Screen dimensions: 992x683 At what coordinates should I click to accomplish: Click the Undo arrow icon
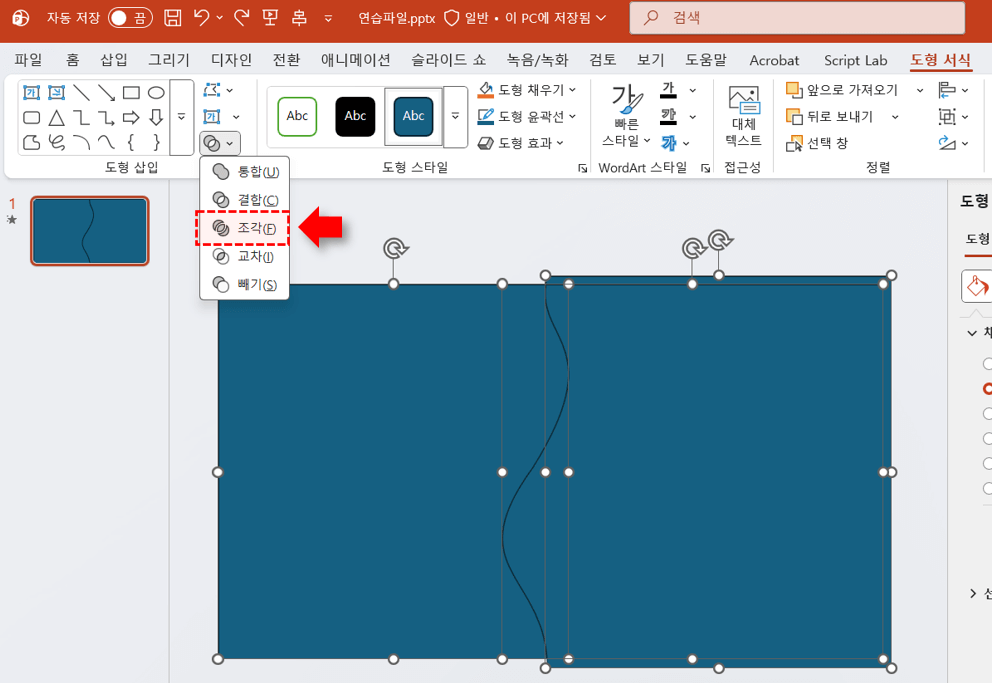(x=203, y=17)
